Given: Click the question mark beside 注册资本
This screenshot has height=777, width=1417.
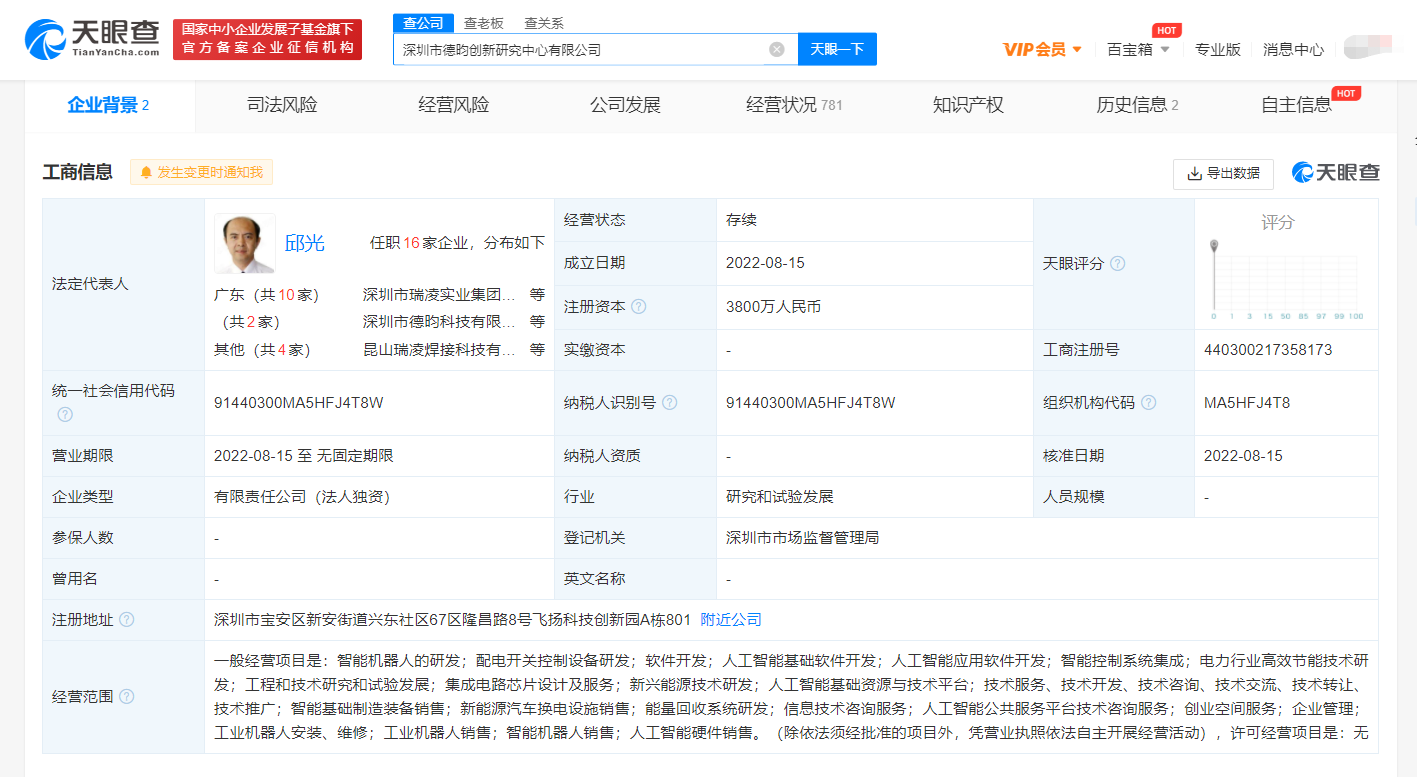Looking at the screenshot, I should pyautogui.click(x=638, y=307).
